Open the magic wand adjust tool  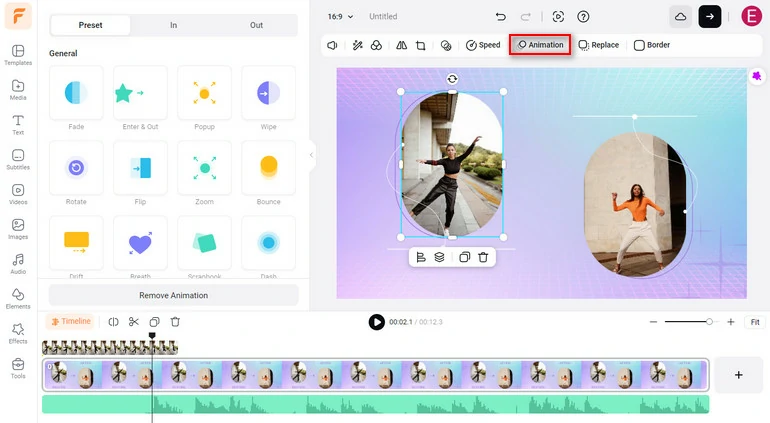[x=358, y=45]
